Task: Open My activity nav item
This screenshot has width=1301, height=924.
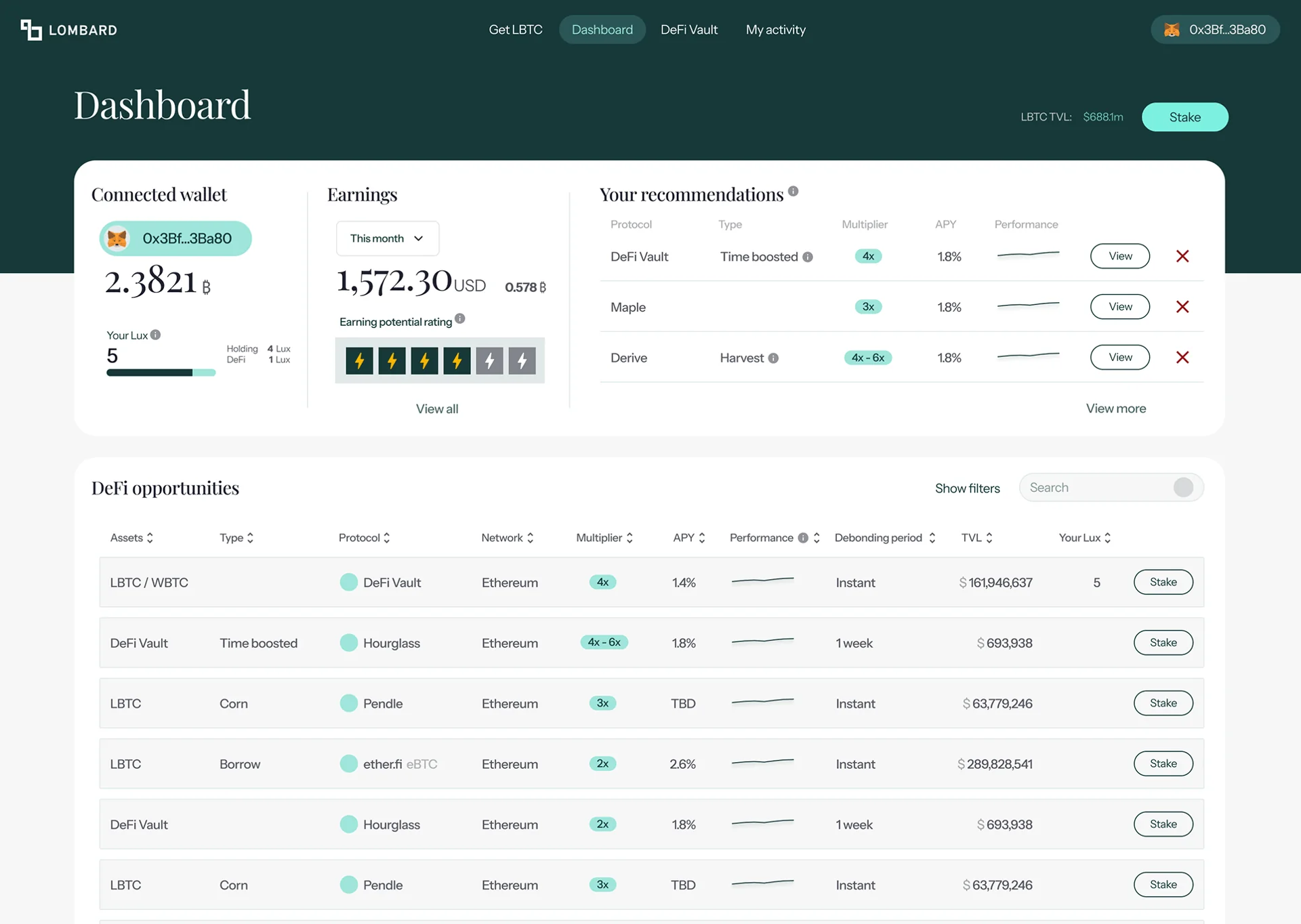Action: point(776,30)
